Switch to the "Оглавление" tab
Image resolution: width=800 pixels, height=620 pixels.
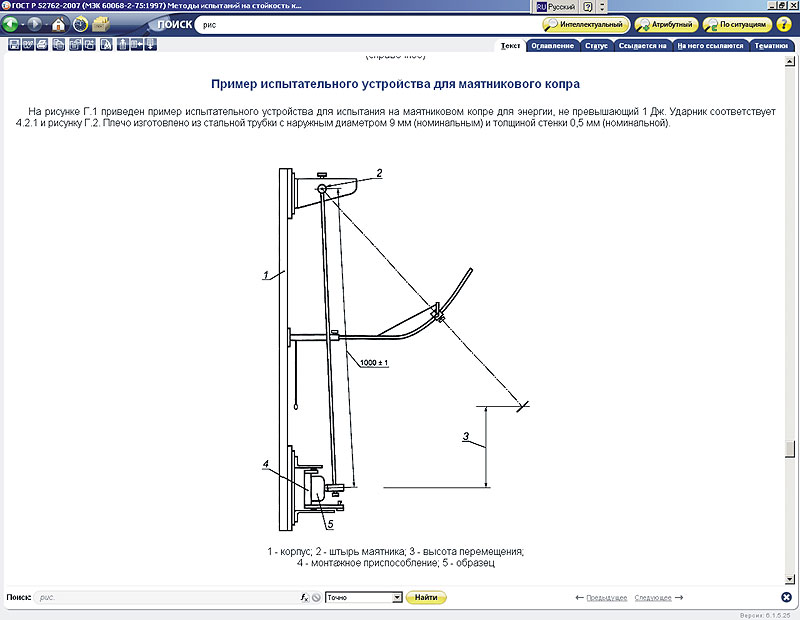coord(552,45)
